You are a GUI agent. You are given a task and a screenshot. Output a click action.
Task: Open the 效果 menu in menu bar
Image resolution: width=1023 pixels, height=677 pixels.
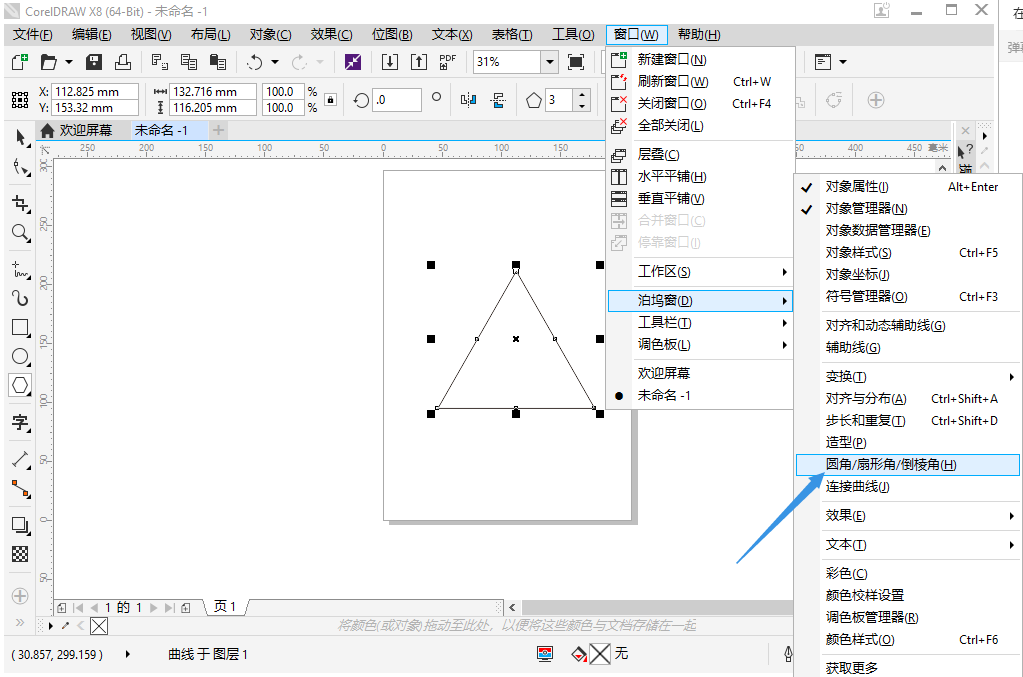331,35
